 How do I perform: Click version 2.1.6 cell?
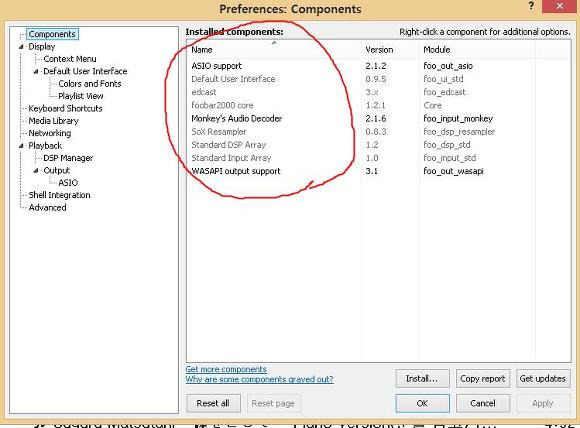coord(375,119)
